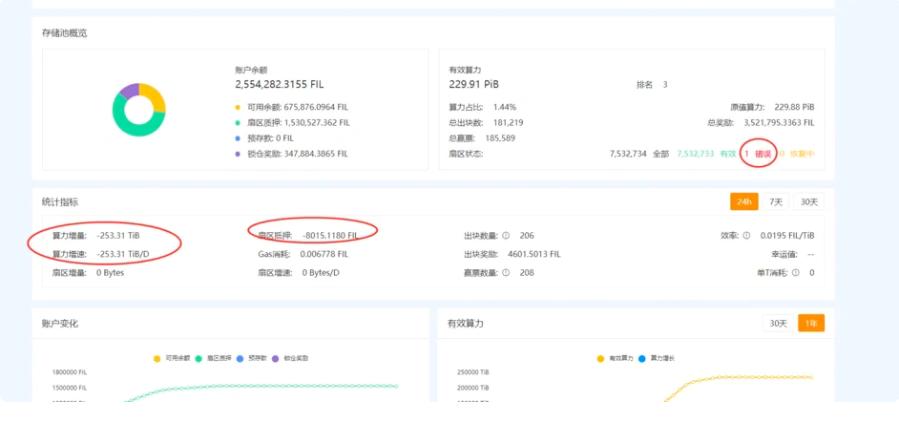This screenshot has height=425, width=899.
Task: Click the info icon next to 单T消耗
Action: coord(795,273)
